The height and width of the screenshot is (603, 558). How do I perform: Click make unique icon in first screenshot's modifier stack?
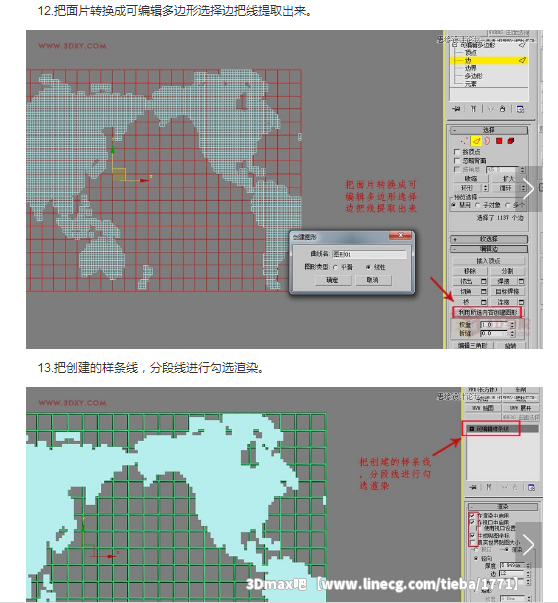490,109
